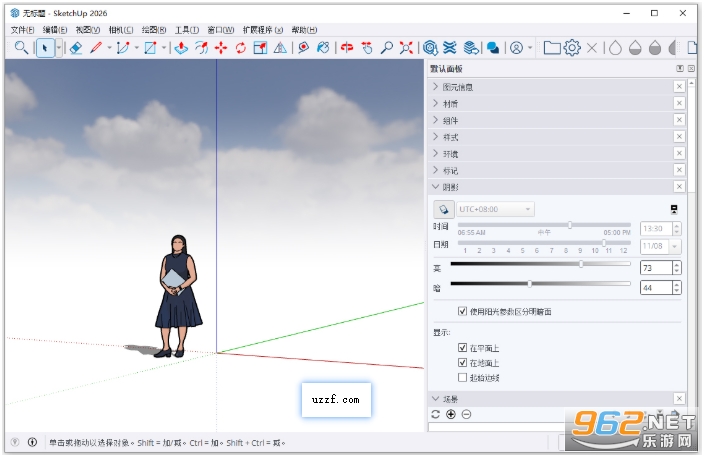Click the dark value field showing 44
The image size is (704, 457).
656,288
